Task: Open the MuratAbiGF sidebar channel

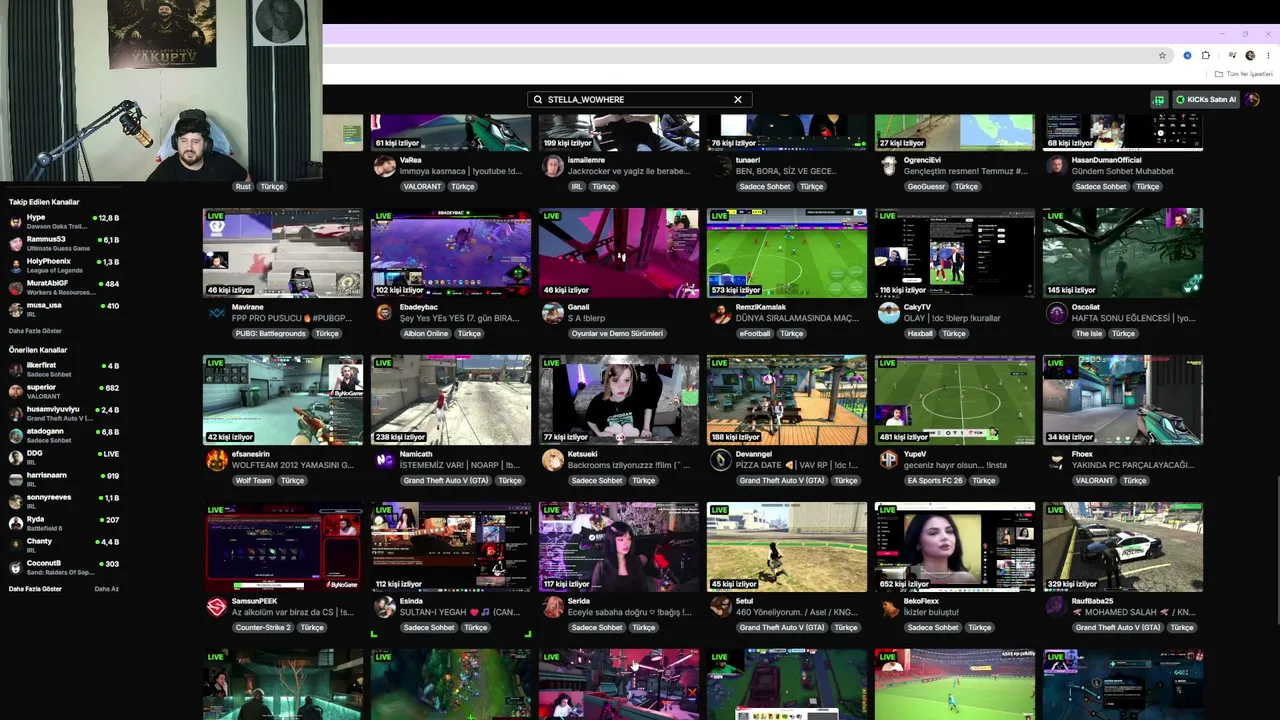Action: click(65, 288)
